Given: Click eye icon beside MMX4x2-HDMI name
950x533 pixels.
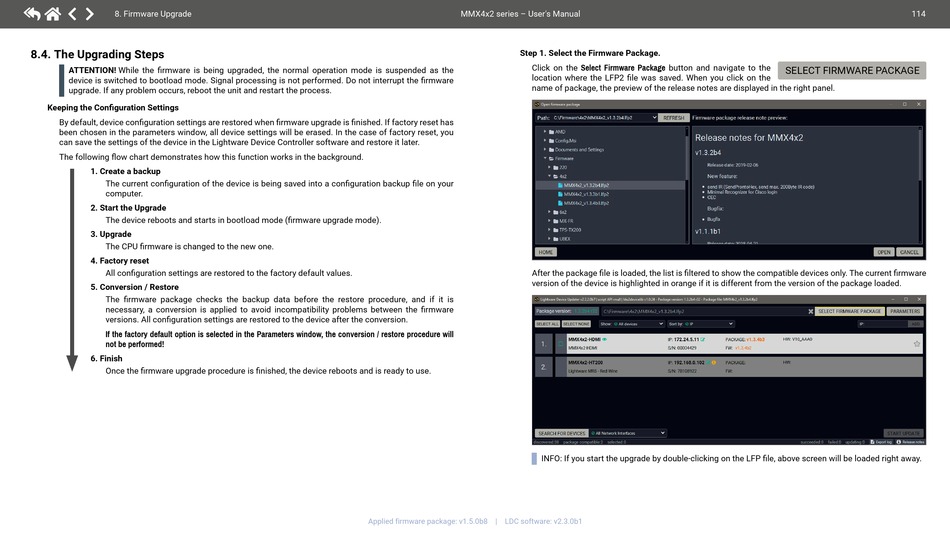Looking at the screenshot, I should point(605,339).
